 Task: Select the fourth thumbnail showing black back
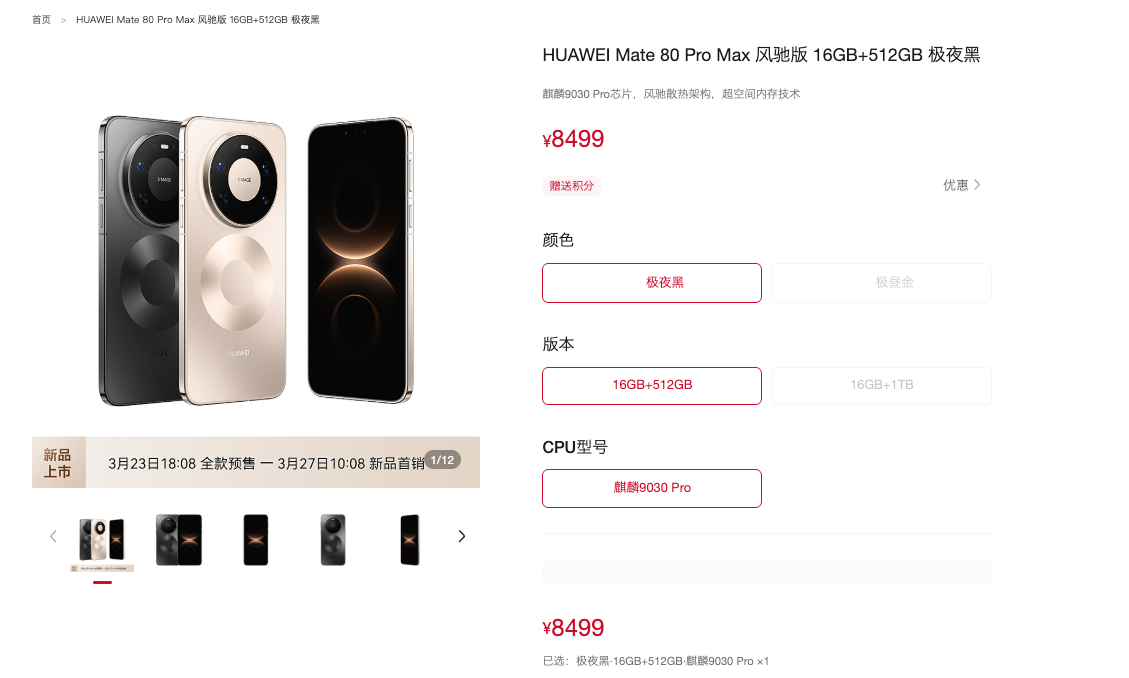tap(333, 540)
